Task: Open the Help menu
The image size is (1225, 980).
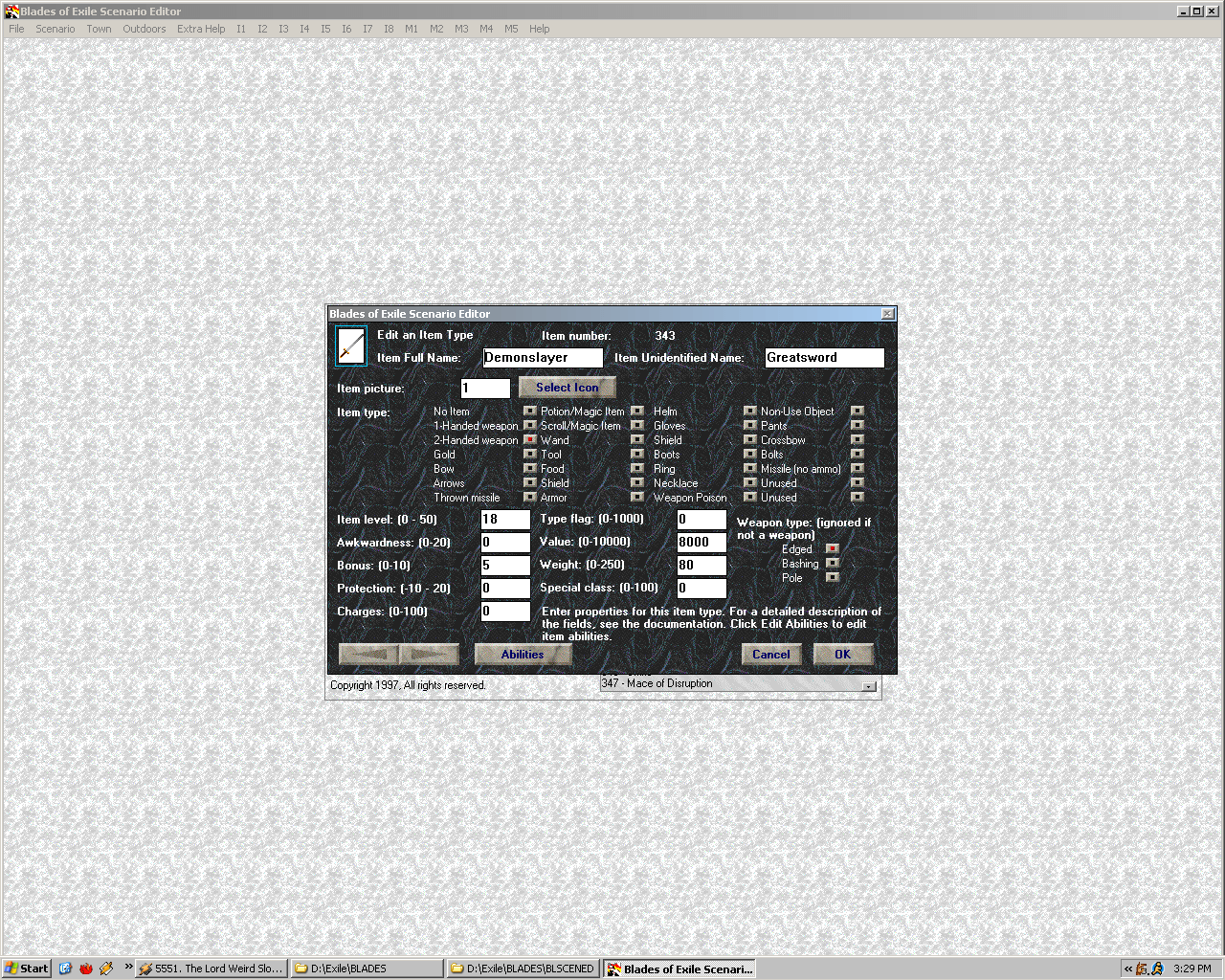Action: point(539,29)
